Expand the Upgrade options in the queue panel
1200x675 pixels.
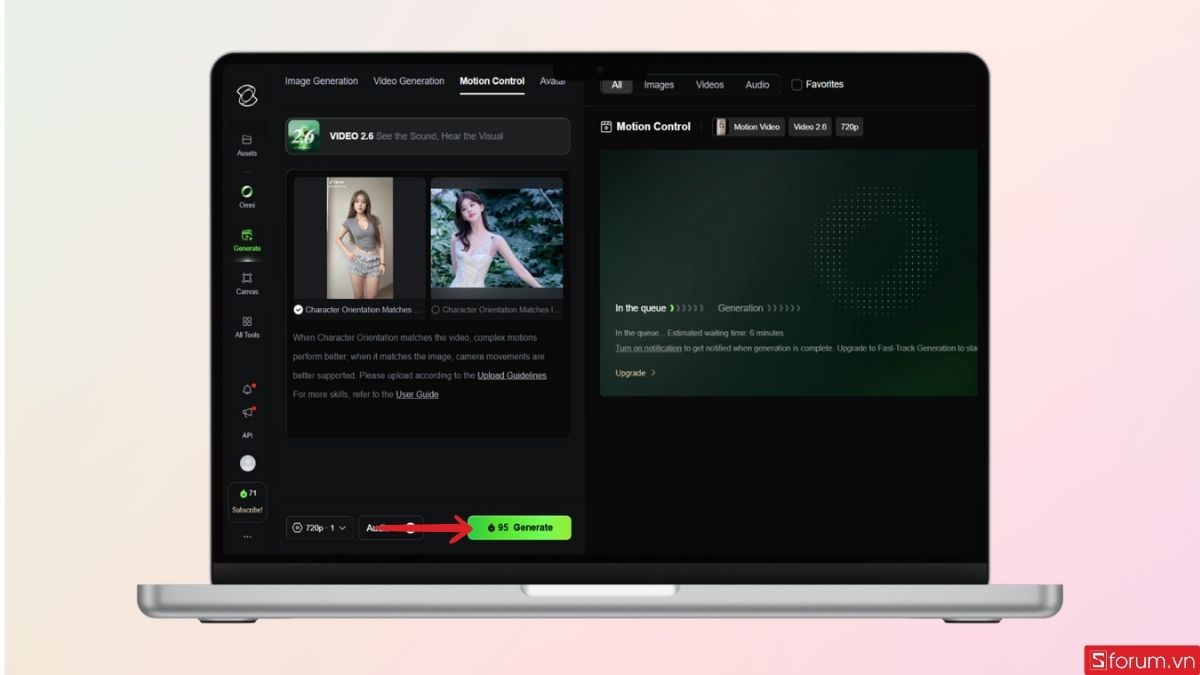pyautogui.click(x=632, y=372)
